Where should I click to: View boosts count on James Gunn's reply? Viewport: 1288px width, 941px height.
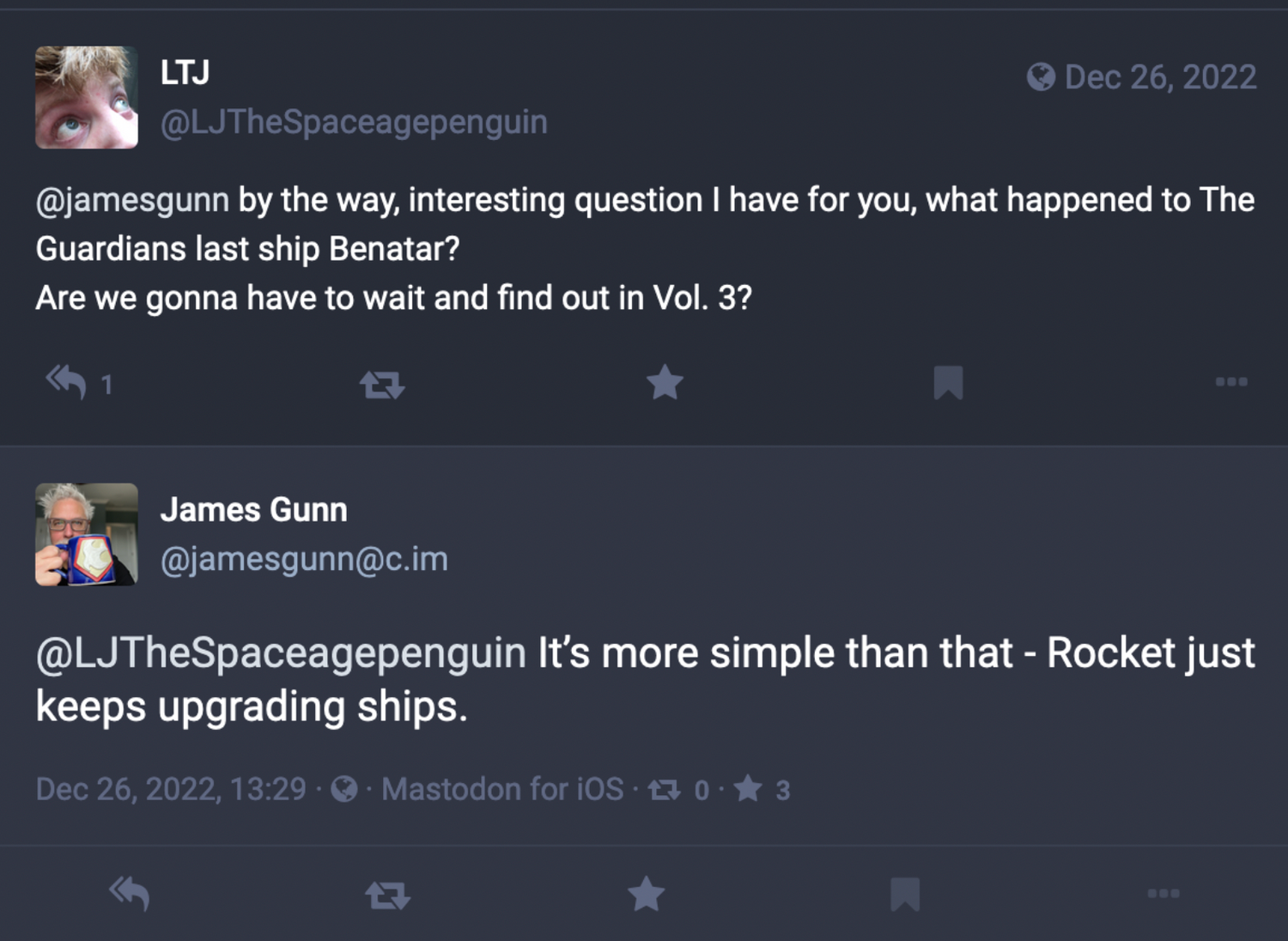pyautogui.click(x=677, y=790)
